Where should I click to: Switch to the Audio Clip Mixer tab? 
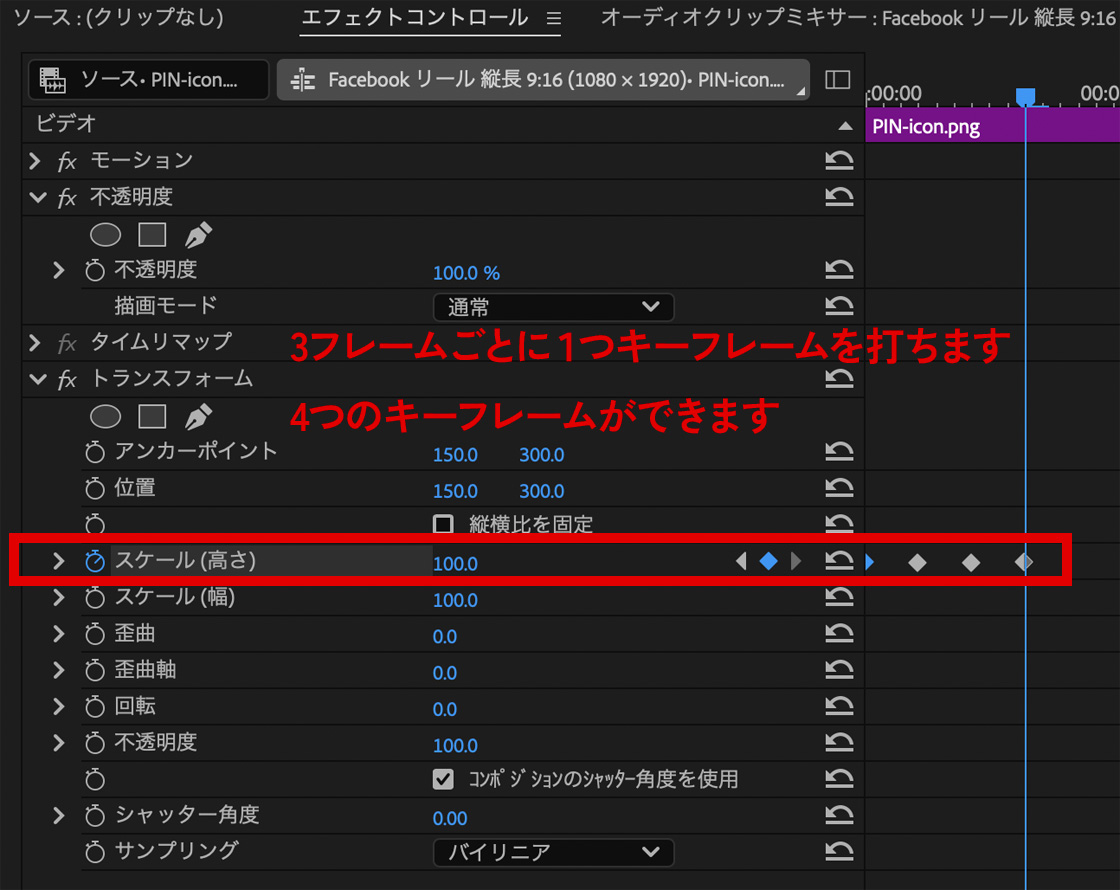coord(858,18)
